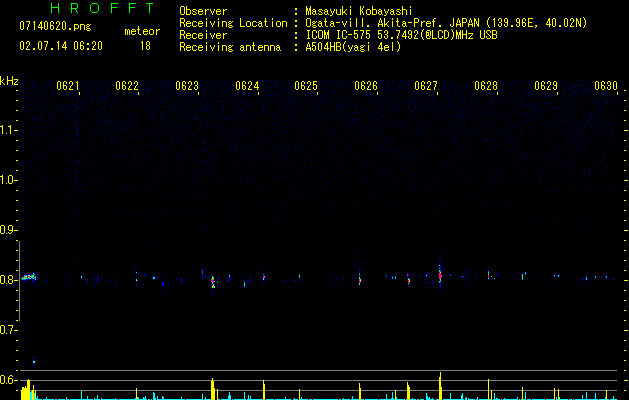Click the ICOM IC-575 receiver value
Screen dimensions: 629x400
pyautogui.click(x=402, y=35)
